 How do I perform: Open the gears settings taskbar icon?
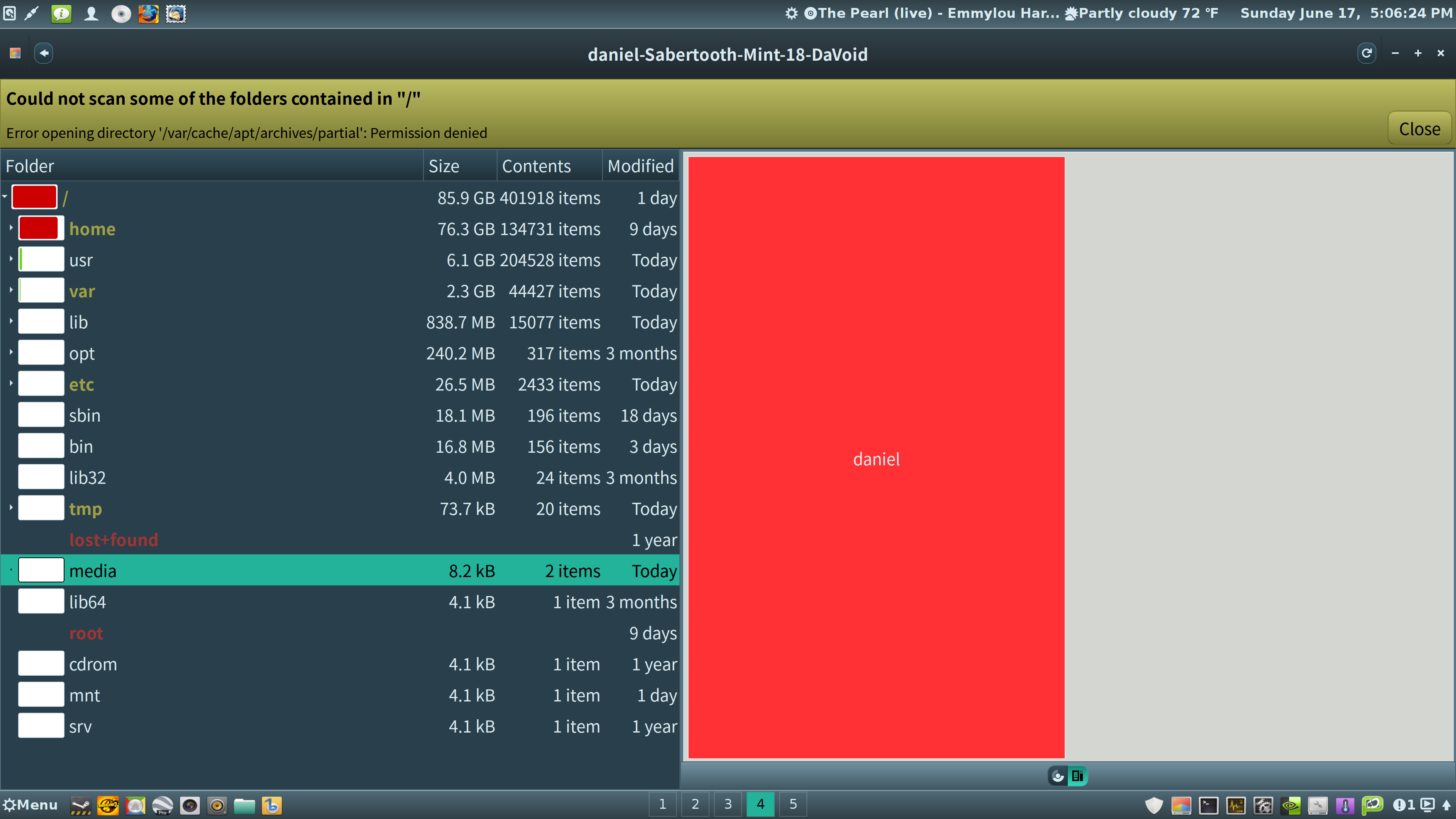pyautogui.click(x=1263, y=805)
